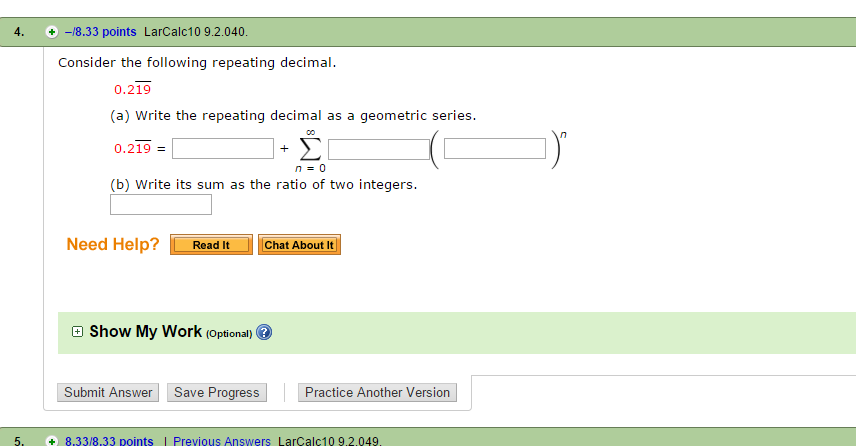Click the 8.33/8.33 points link
This screenshot has width=856, height=446.
(x=109, y=441)
